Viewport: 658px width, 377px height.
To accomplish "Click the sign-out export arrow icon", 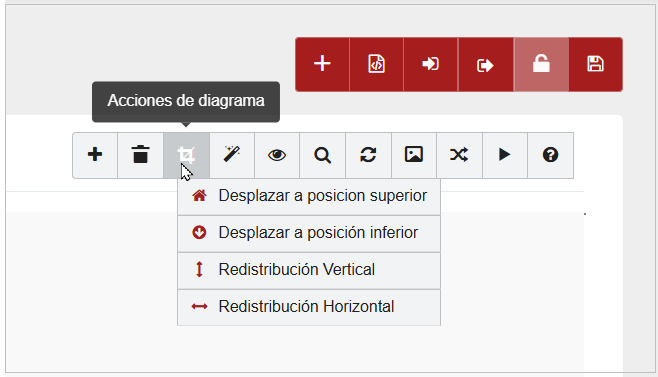I will [486, 64].
